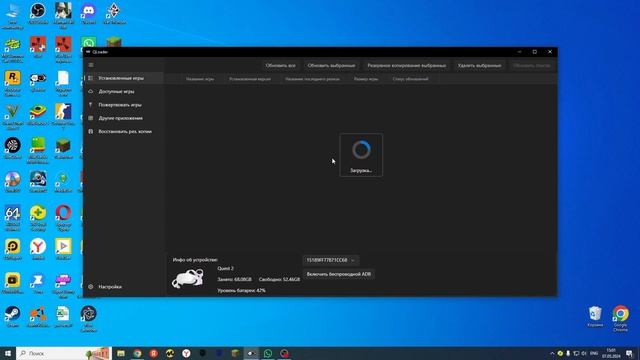Click the Quest 2 headset image
This screenshot has height=360, width=640.
(188, 279)
